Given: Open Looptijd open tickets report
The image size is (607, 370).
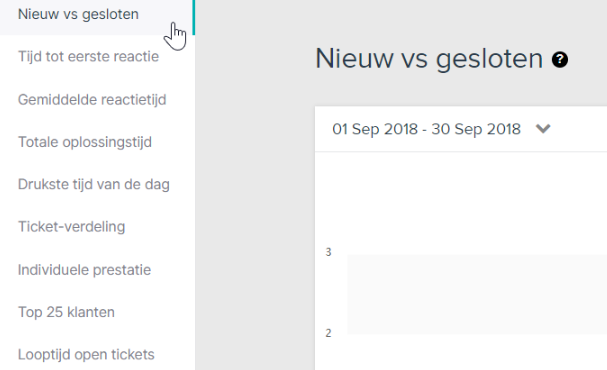Looking at the screenshot, I should pyautogui.click(x=86, y=355).
